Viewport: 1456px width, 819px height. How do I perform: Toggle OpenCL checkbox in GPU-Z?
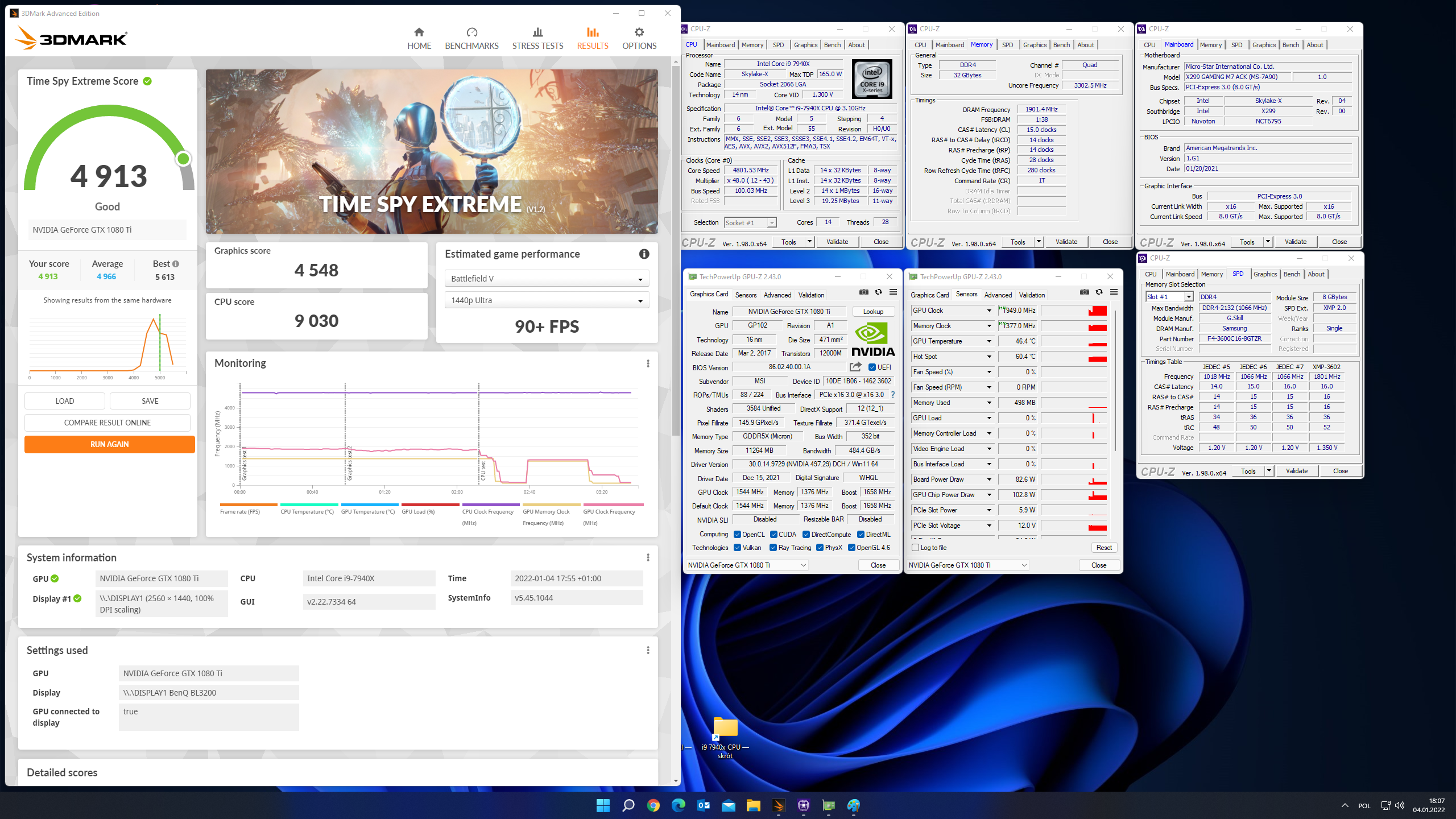tap(737, 535)
